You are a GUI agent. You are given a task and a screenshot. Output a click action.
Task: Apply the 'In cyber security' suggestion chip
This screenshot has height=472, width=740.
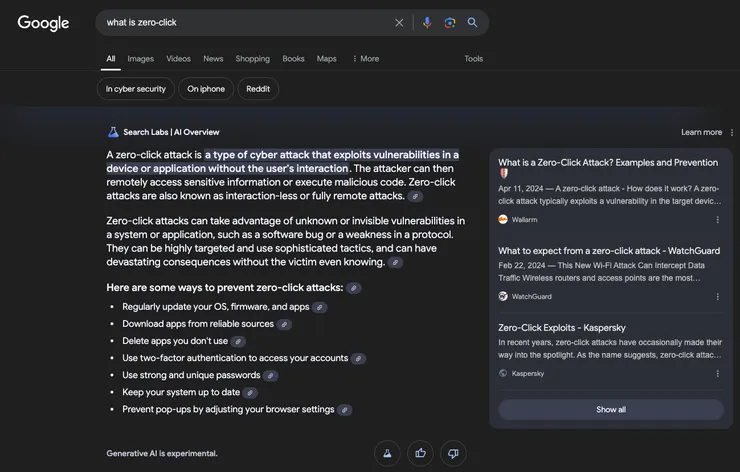pos(136,89)
